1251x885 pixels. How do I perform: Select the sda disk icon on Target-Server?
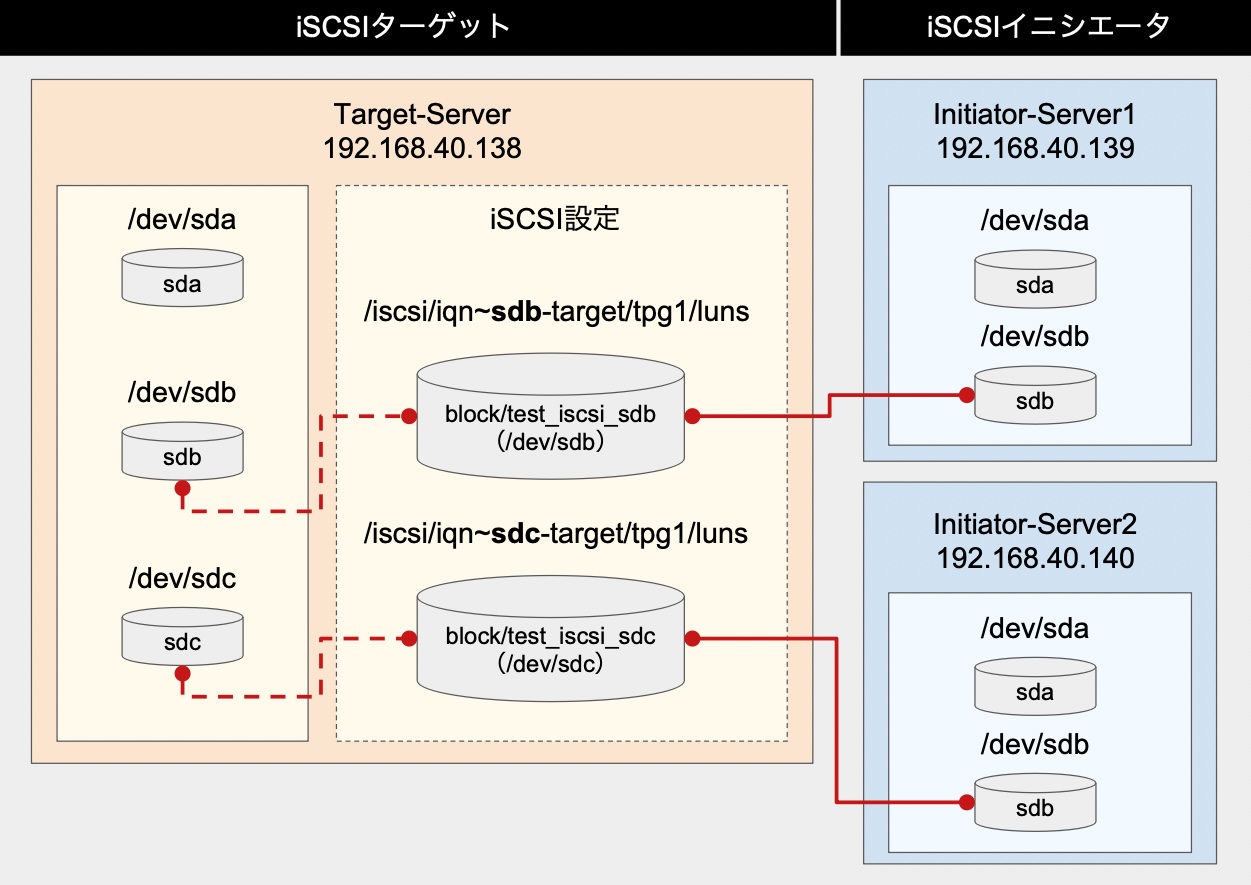point(181,278)
